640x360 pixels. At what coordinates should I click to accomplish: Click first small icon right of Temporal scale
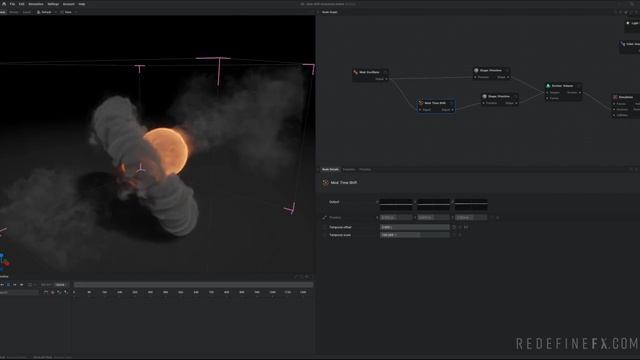click(454, 235)
